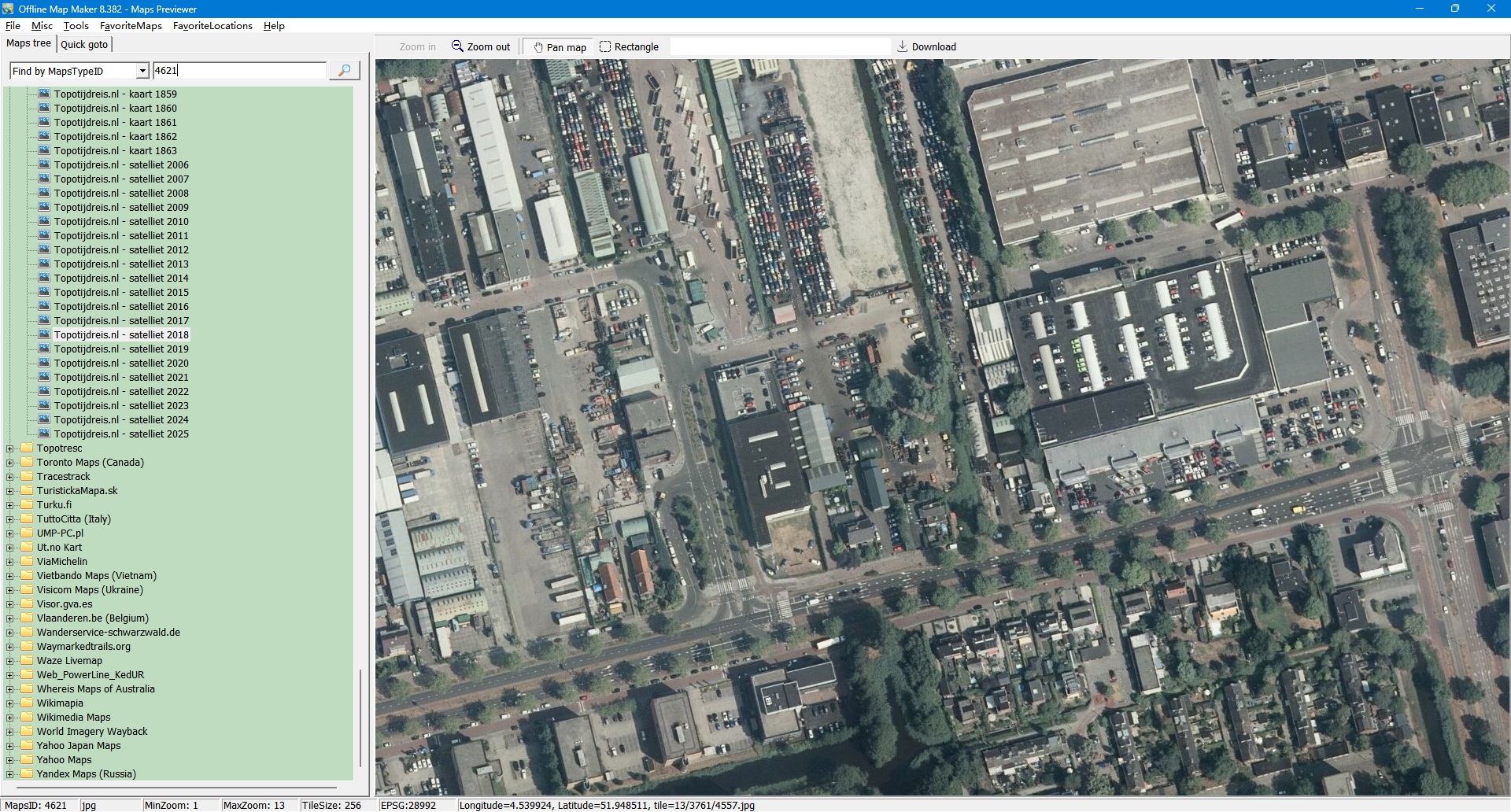Expand World Imagery Wayback node
Screen dimensions: 1511x812
pos(10,732)
